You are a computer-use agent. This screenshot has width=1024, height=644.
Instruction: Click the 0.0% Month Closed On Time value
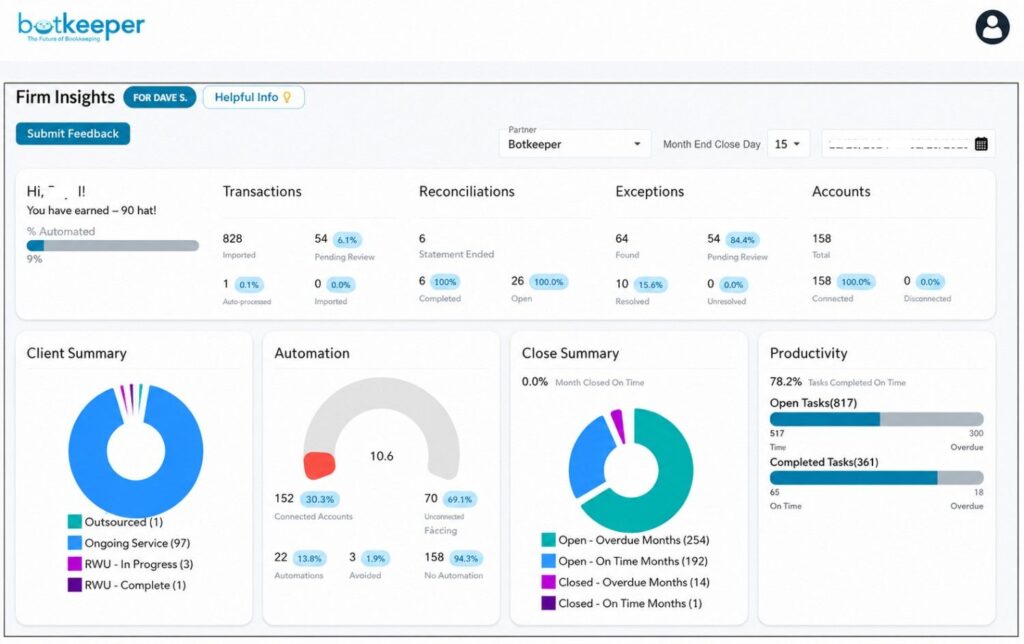coord(535,381)
